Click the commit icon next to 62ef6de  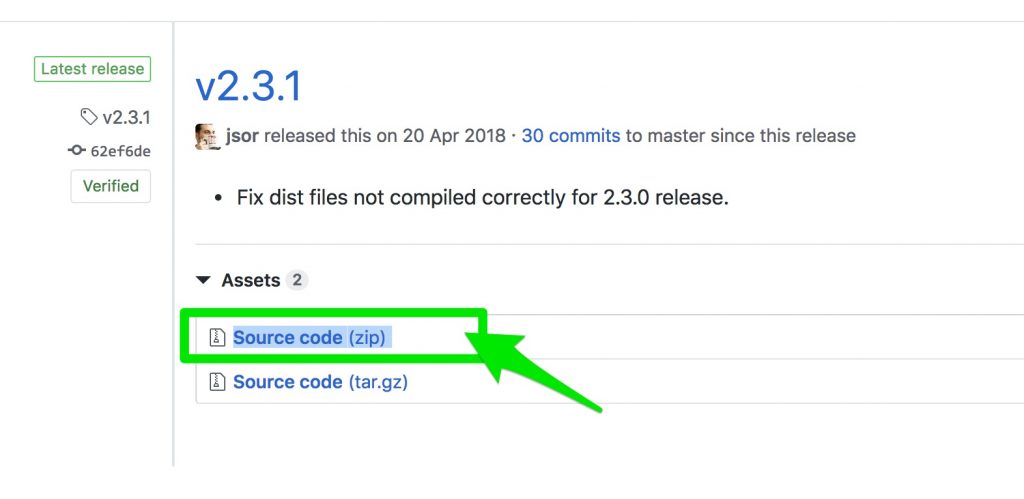[77, 150]
